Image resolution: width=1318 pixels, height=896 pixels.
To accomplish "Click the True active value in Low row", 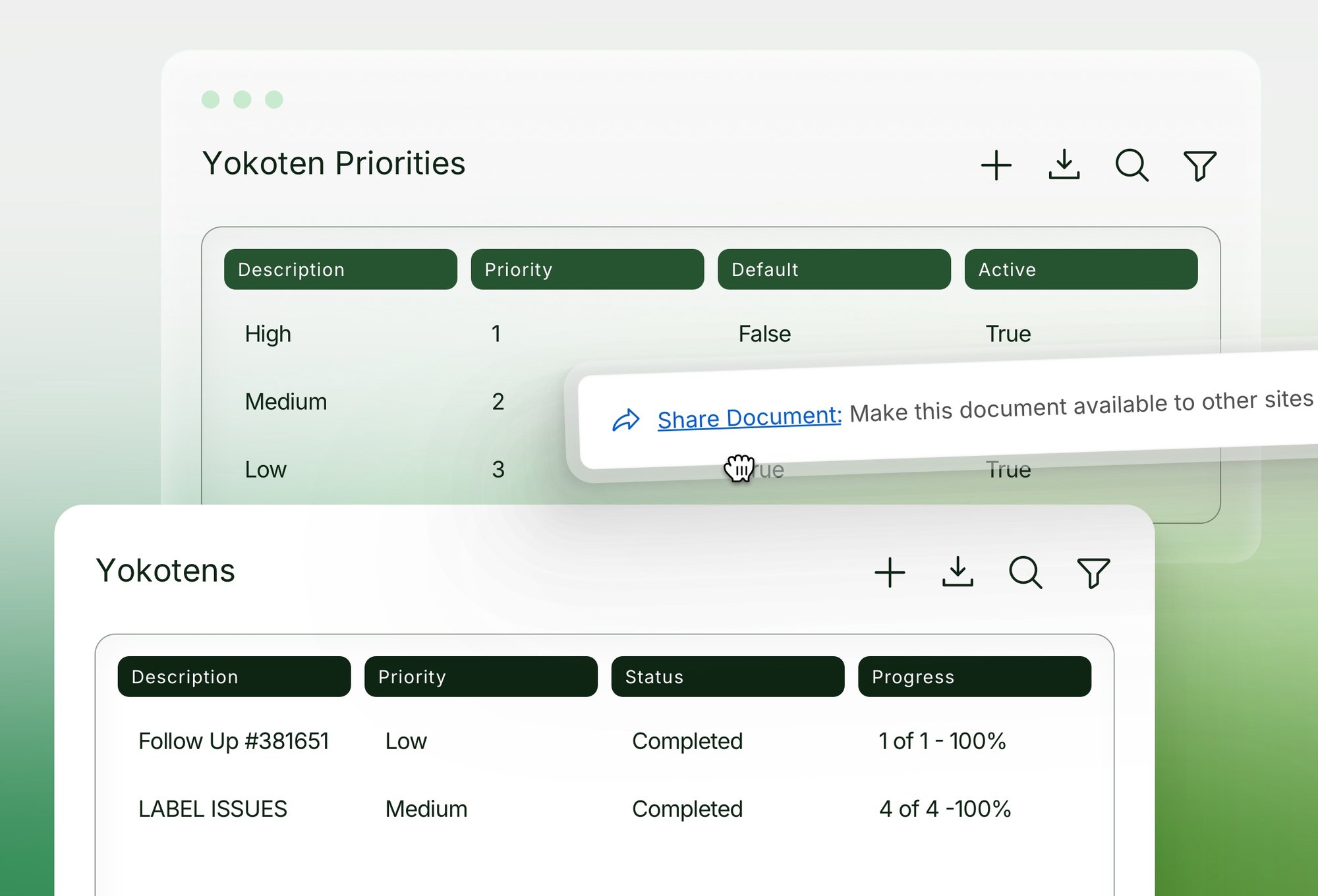I will [1008, 470].
